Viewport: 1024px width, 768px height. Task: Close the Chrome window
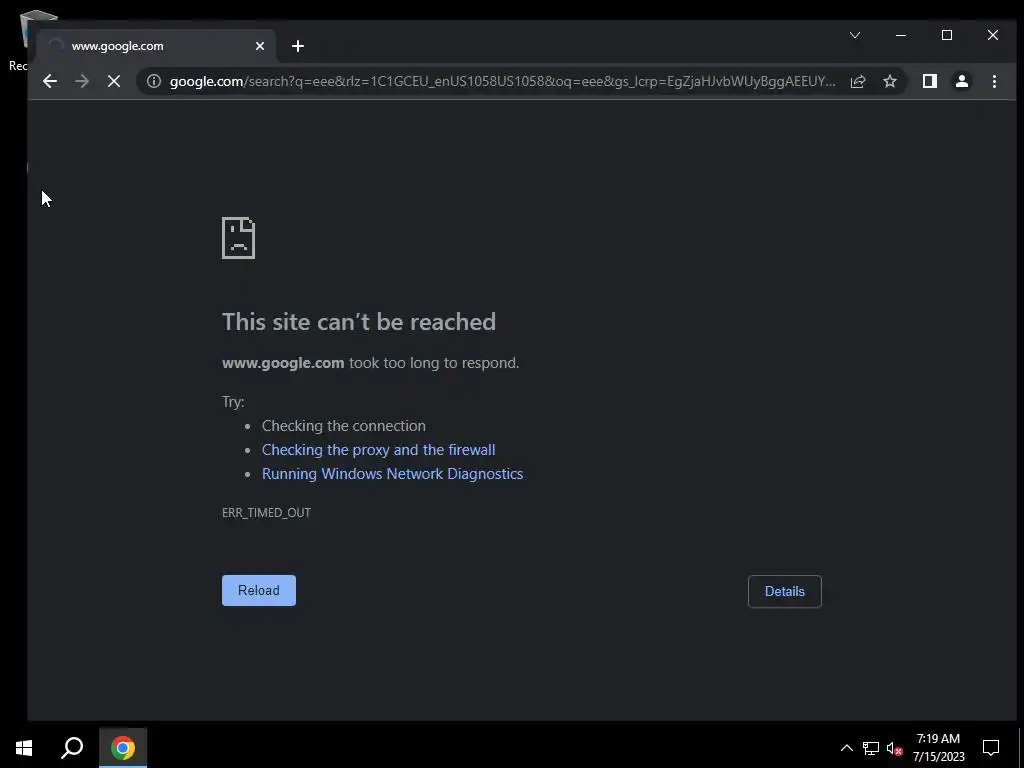pos(993,35)
